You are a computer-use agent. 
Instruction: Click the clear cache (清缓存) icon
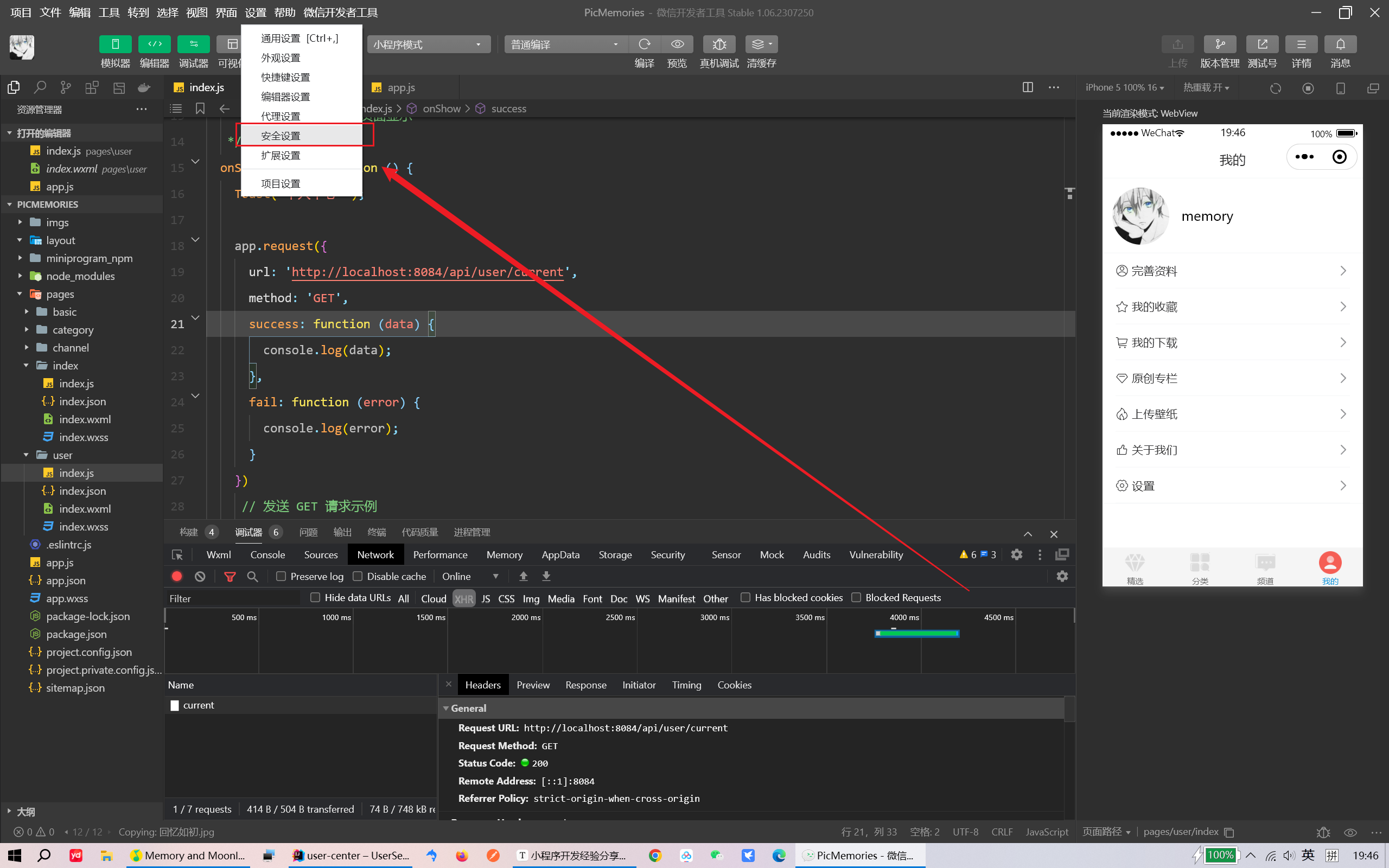762,44
